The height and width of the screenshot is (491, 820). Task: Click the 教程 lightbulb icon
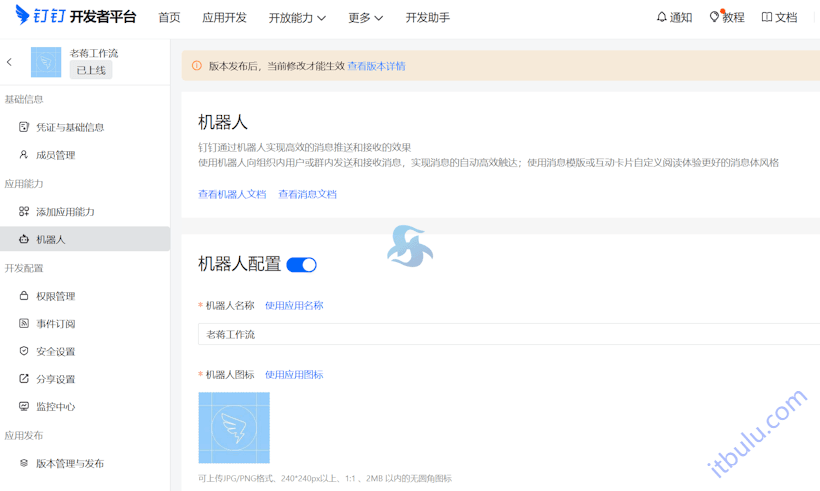(714, 17)
